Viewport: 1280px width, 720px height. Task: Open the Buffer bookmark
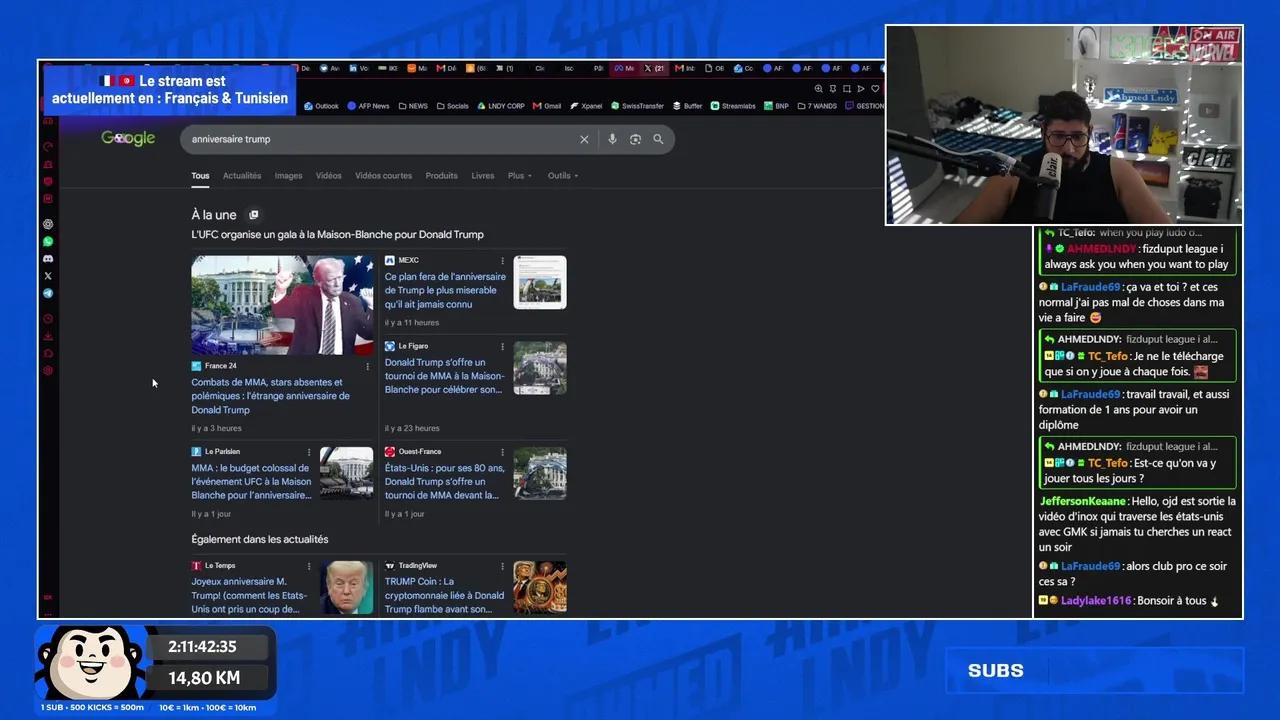click(x=688, y=106)
